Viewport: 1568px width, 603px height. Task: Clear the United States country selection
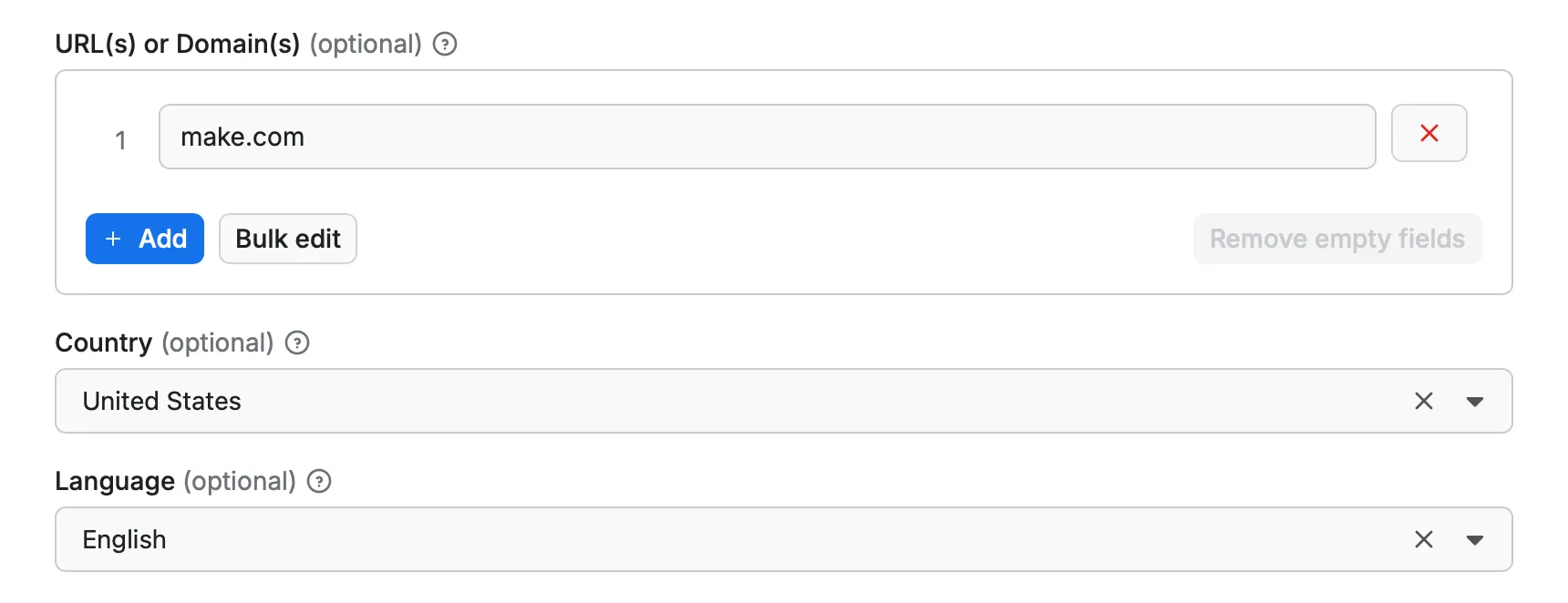coord(1423,401)
